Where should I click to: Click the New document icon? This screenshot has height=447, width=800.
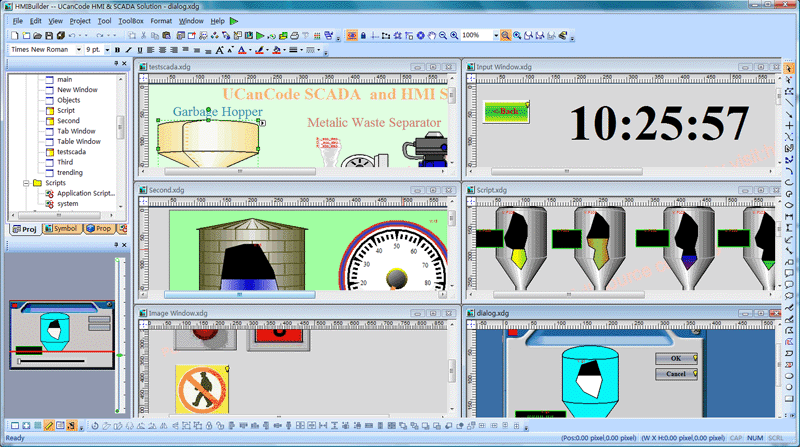point(15,35)
